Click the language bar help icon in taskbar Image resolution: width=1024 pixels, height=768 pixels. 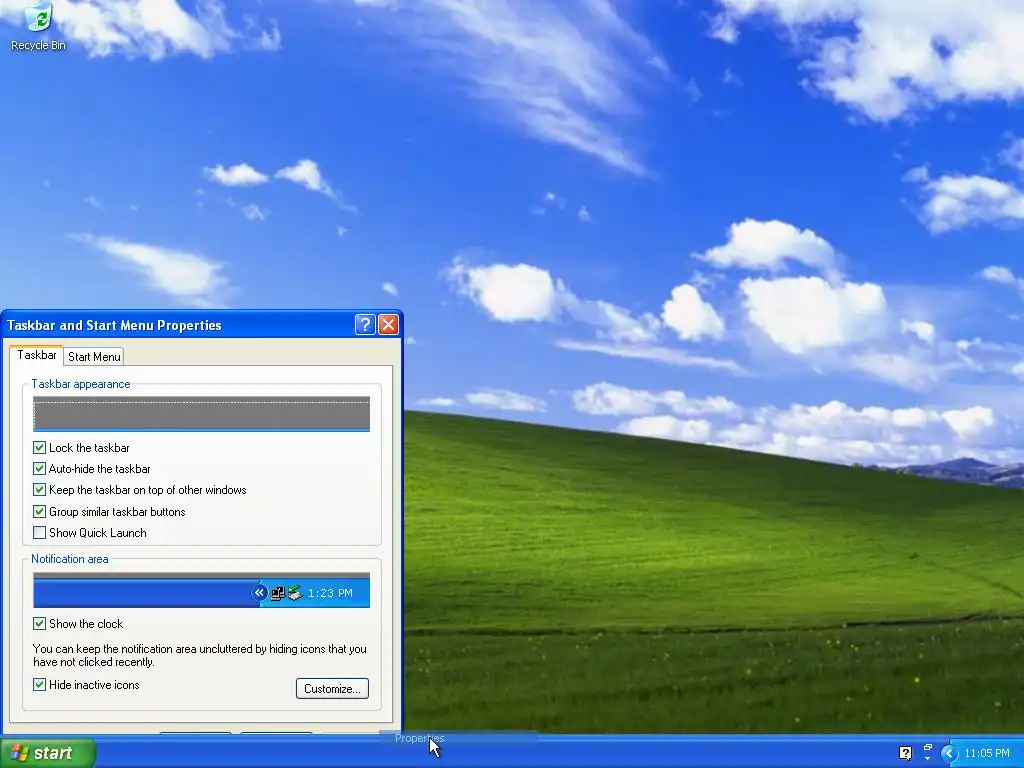click(x=905, y=753)
